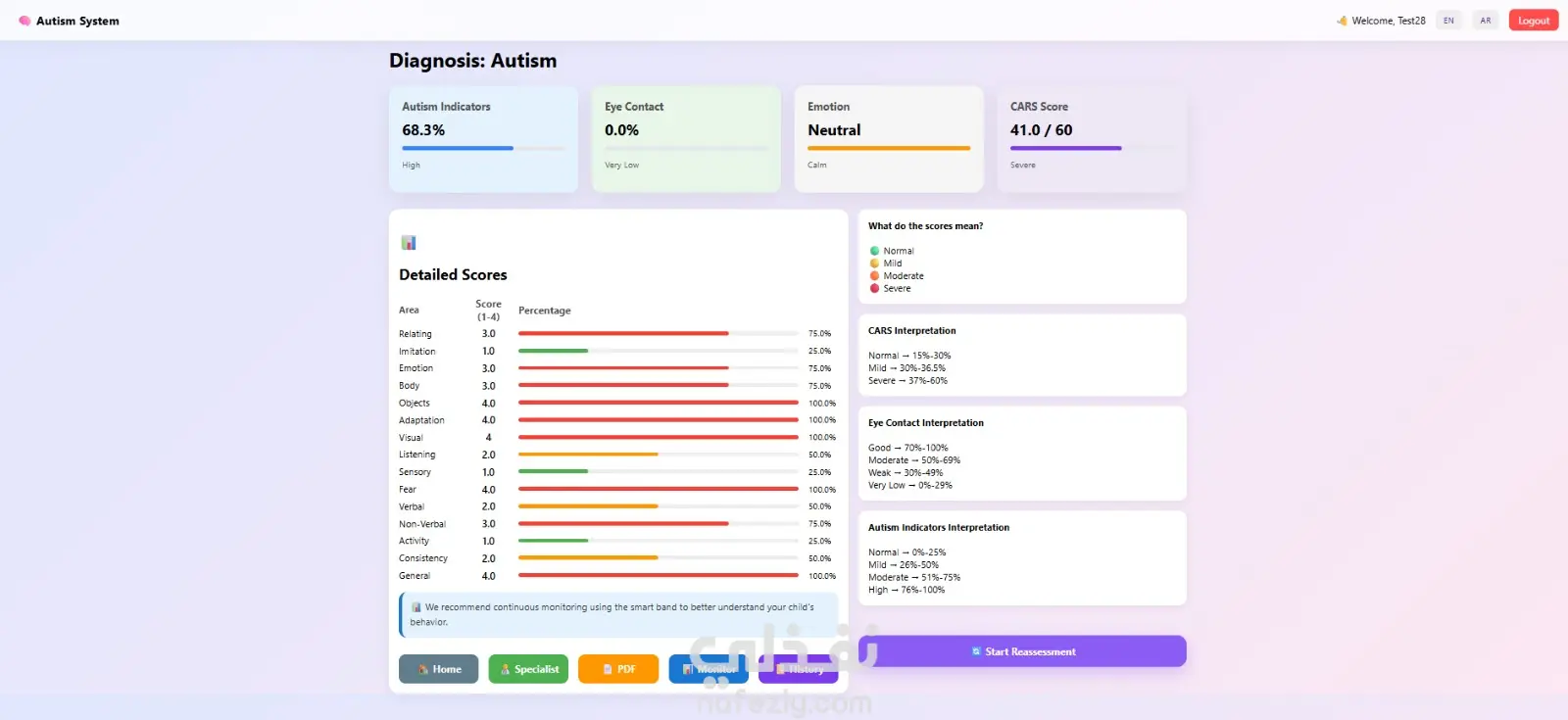Click the bar chart icon above Detailed Scores

(x=409, y=243)
